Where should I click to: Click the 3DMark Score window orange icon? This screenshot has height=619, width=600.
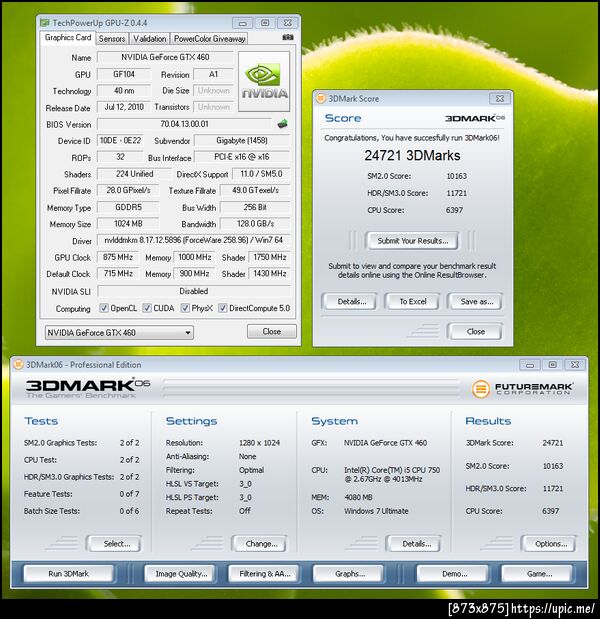click(x=321, y=98)
